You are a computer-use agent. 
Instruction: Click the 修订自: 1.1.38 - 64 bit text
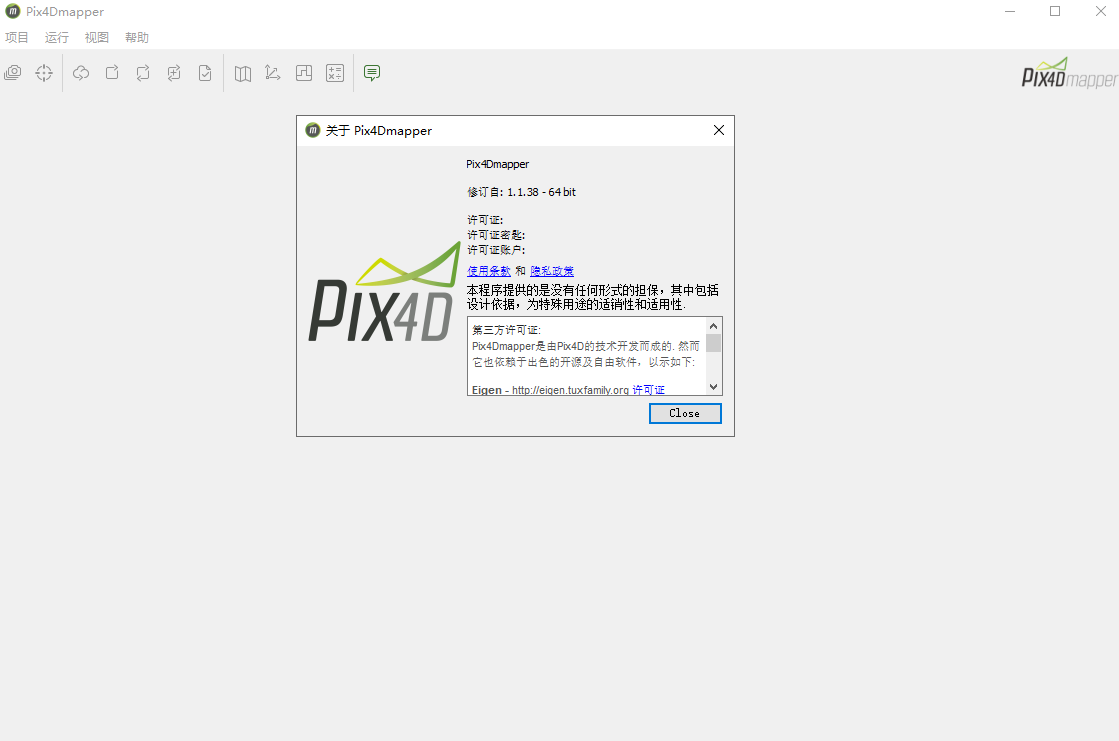[522, 192]
